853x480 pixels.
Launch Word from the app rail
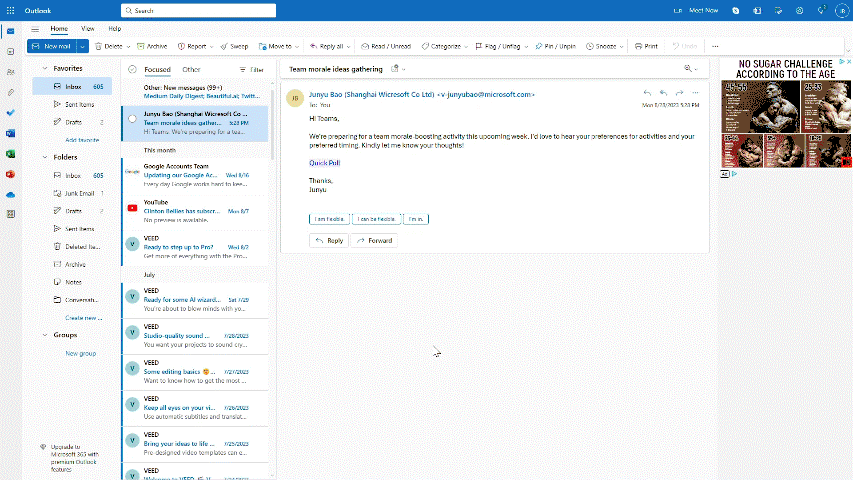pyautogui.click(x=10, y=133)
